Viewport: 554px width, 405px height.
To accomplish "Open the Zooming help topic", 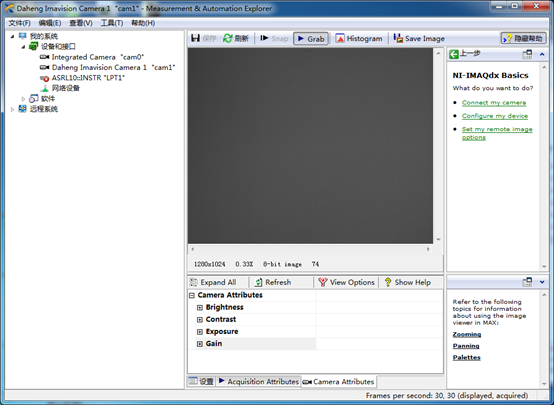I will point(467,334).
